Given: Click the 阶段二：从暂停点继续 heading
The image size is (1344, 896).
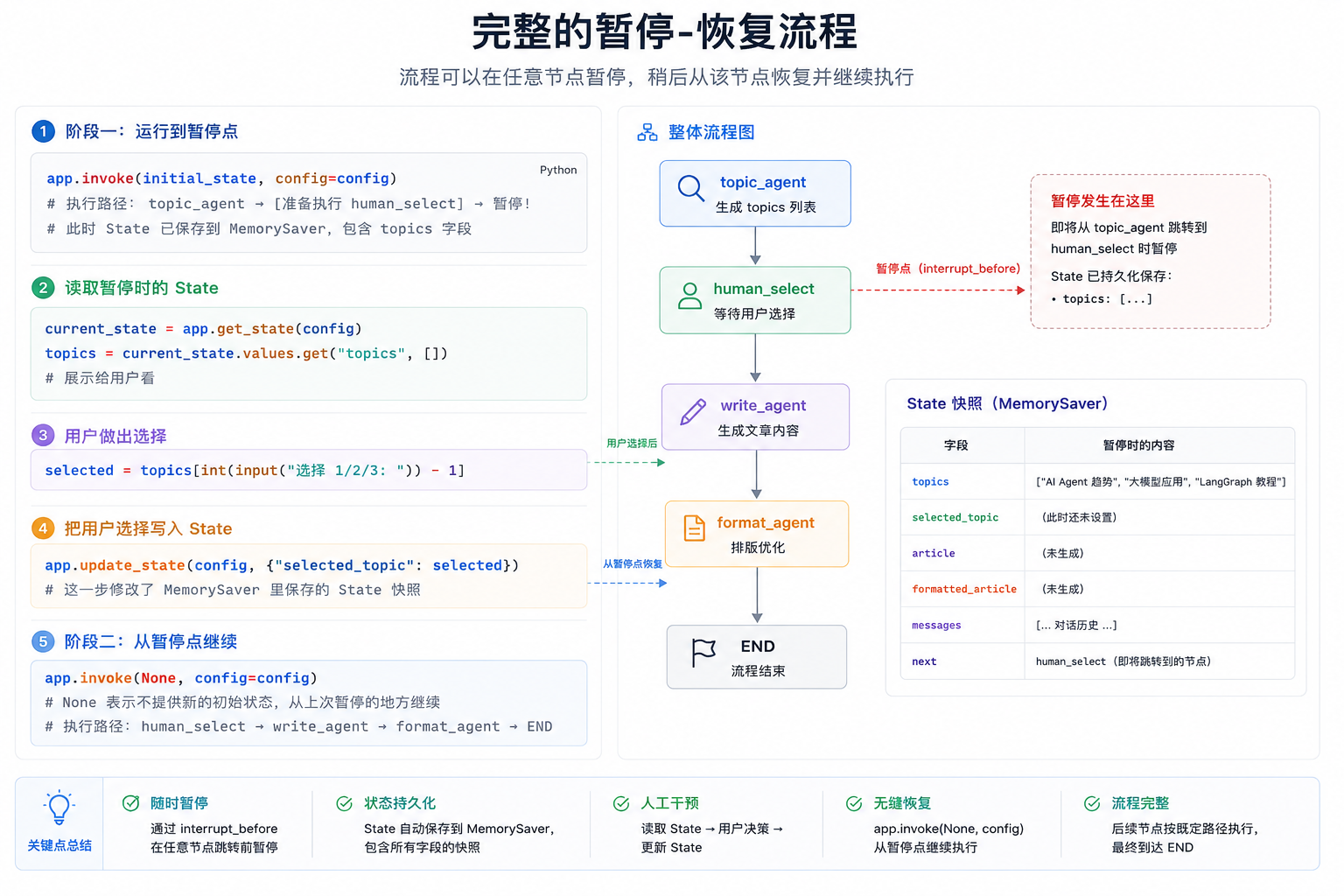Looking at the screenshot, I should pyautogui.click(x=150, y=641).
